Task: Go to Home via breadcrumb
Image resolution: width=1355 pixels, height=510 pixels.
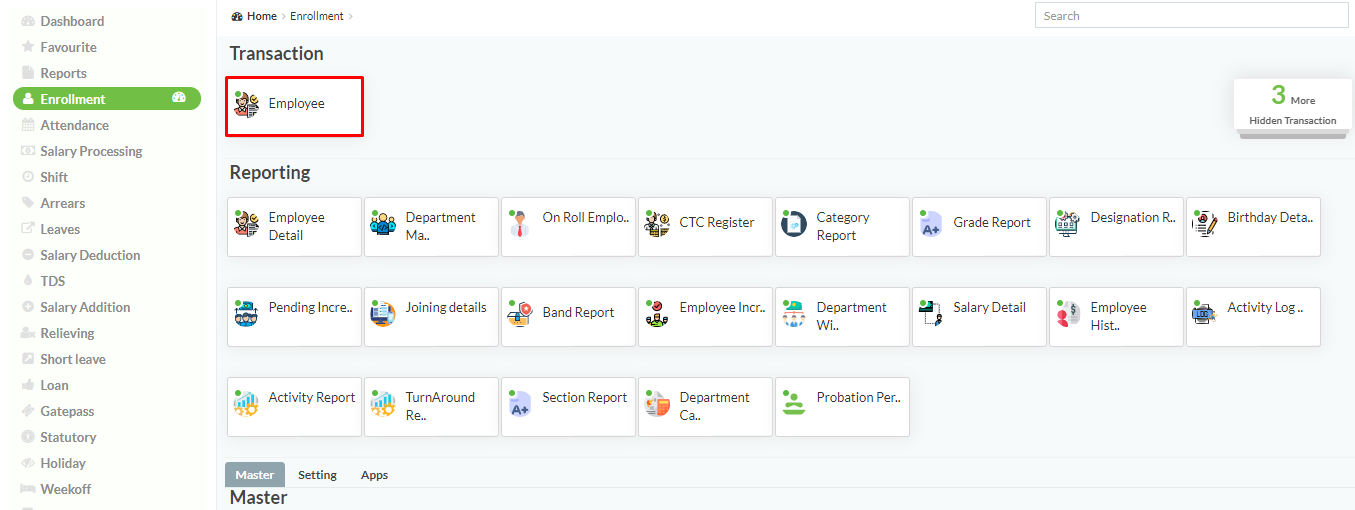Action: click(x=262, y=16)
